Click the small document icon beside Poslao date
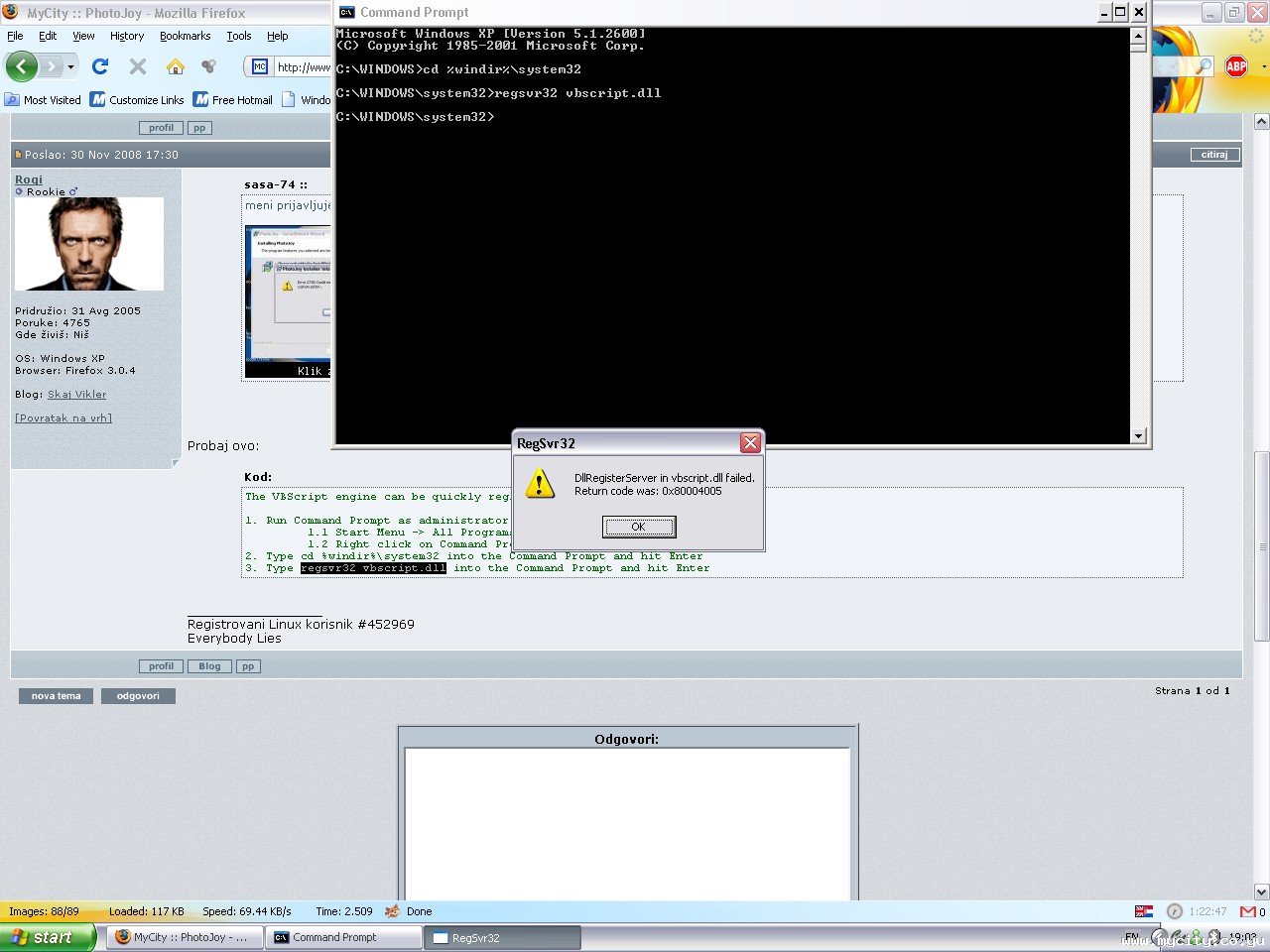The height and width of the screenshot is (952, 1270). point(18,155)
